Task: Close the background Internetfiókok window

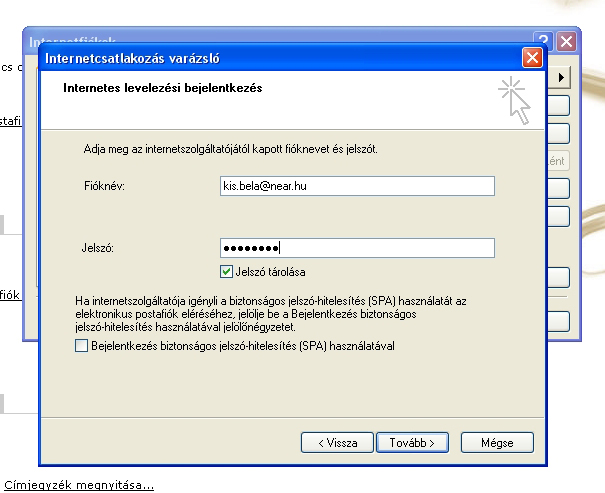Action: tap(567, 42)
